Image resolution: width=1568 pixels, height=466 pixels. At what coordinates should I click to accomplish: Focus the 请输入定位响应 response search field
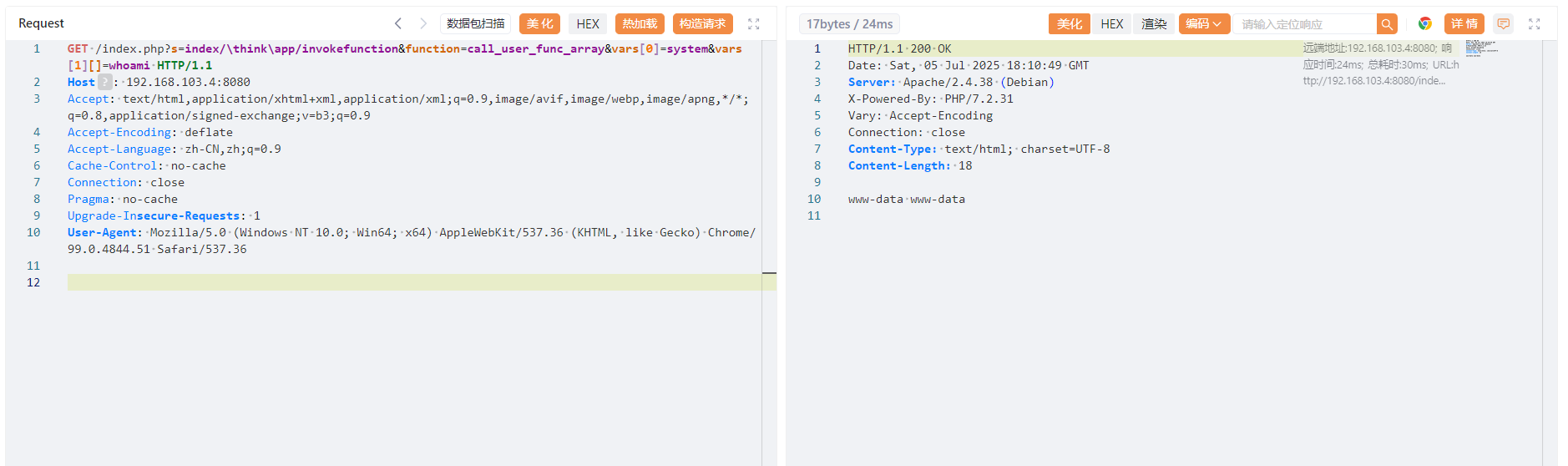1305,24
